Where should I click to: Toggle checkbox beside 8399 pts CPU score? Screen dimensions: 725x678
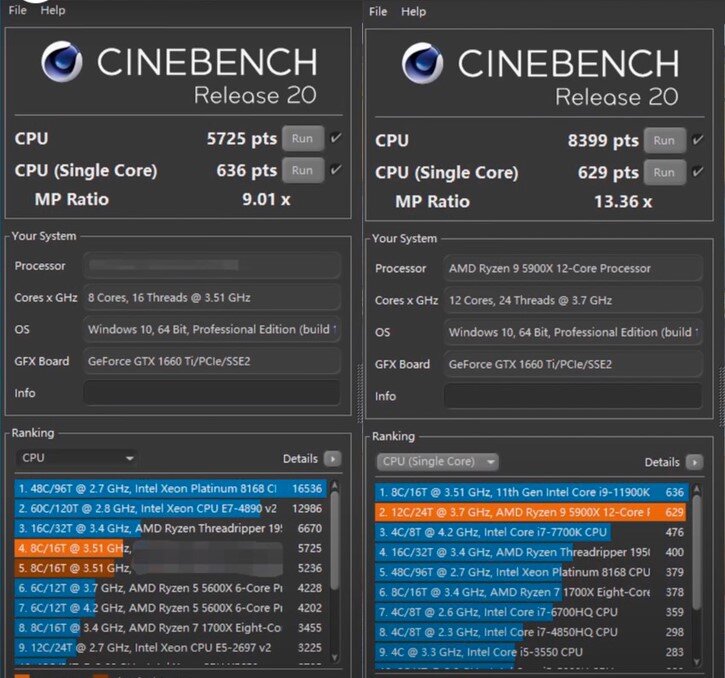(698, 139)
